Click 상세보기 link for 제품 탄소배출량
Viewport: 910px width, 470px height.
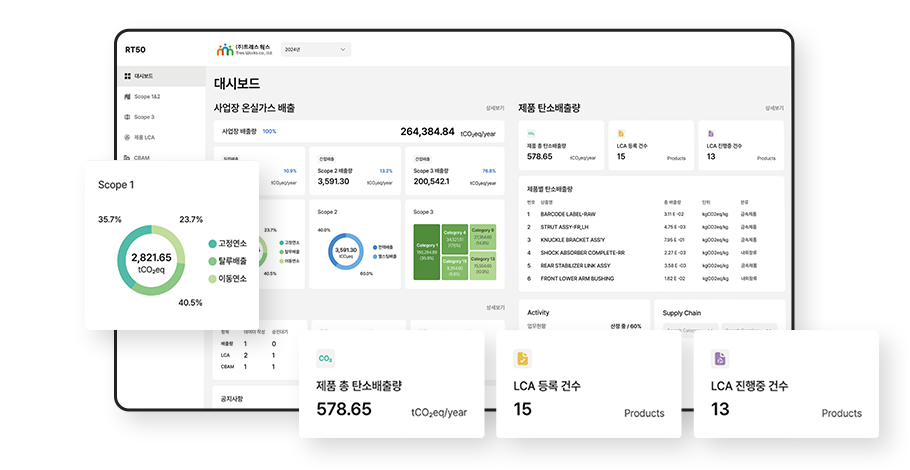[x=774, y=109]
